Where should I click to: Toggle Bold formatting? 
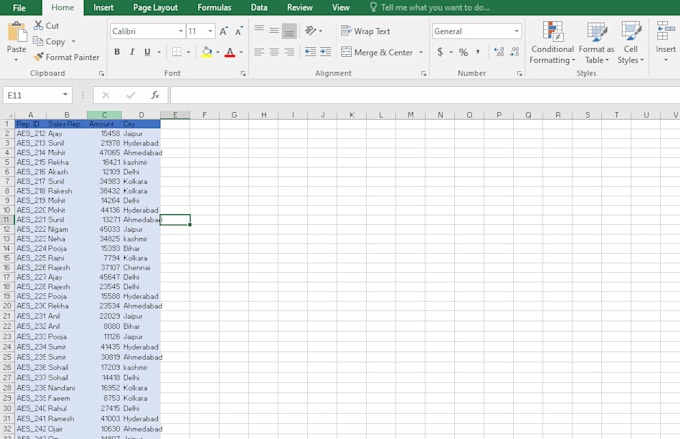[x=117, y=52]
